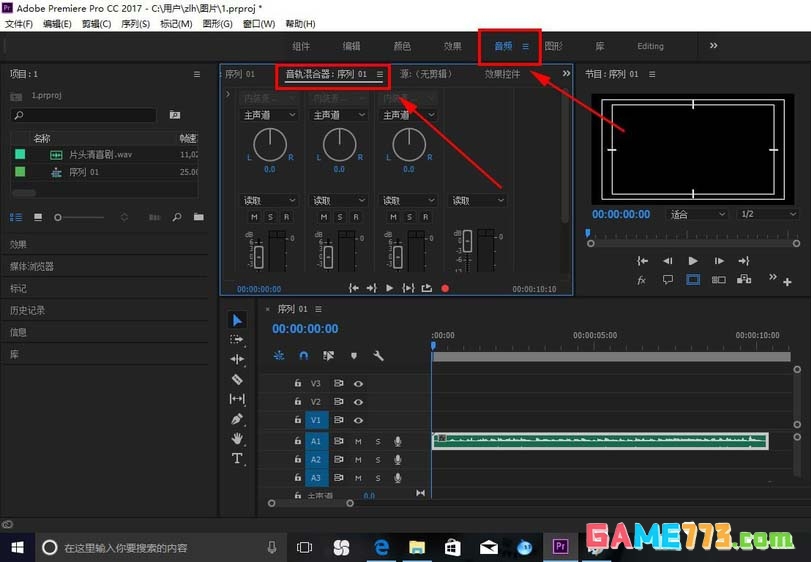Screen dimensions: 811x562
Task: Click the green audio clip on A1
Action: tap(600, 441)
